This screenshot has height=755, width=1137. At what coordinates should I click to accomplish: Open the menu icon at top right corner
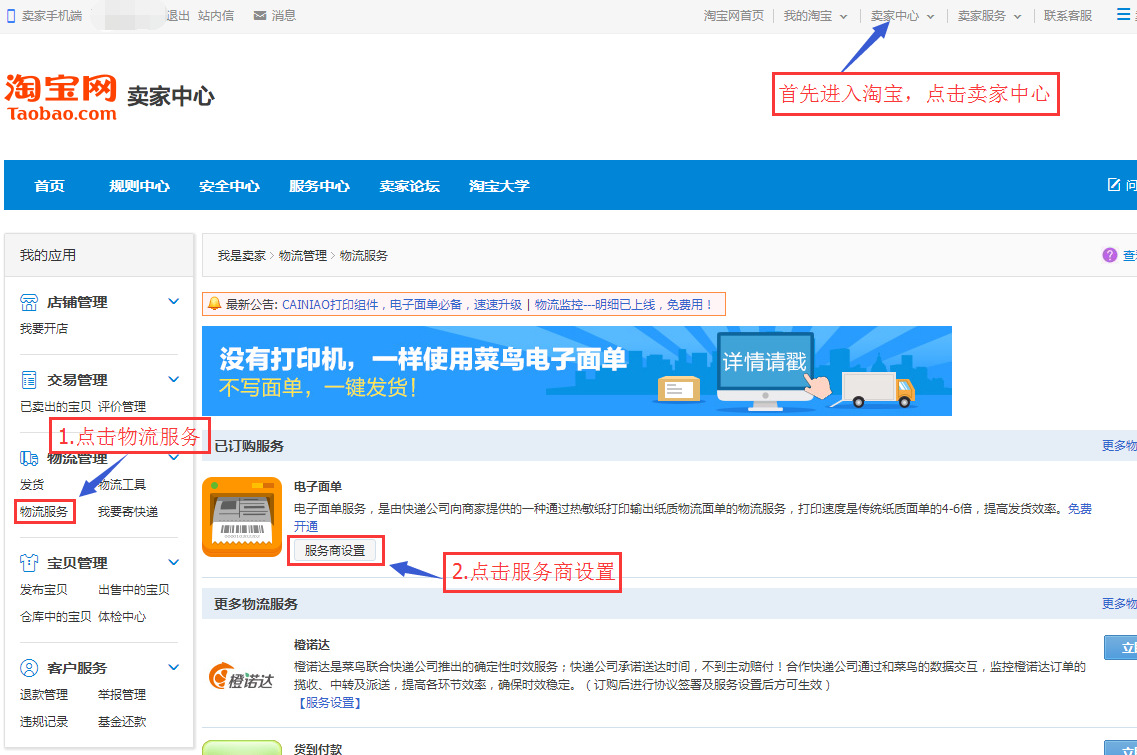pos(1124,15)
